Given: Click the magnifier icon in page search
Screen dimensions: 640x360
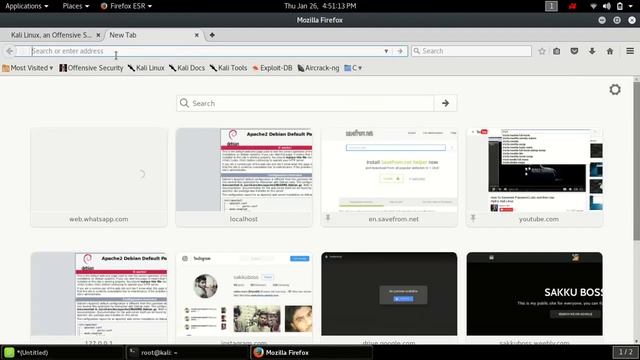Looking at the screenshot, I should (x=184, y=103).
